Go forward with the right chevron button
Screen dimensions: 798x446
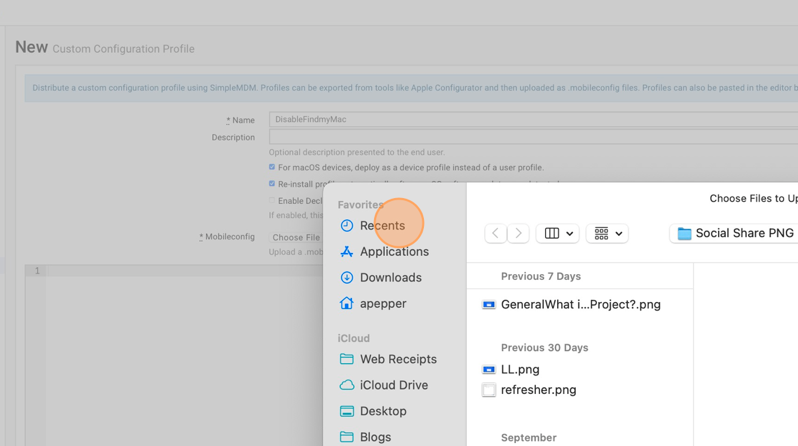(518, 233)
